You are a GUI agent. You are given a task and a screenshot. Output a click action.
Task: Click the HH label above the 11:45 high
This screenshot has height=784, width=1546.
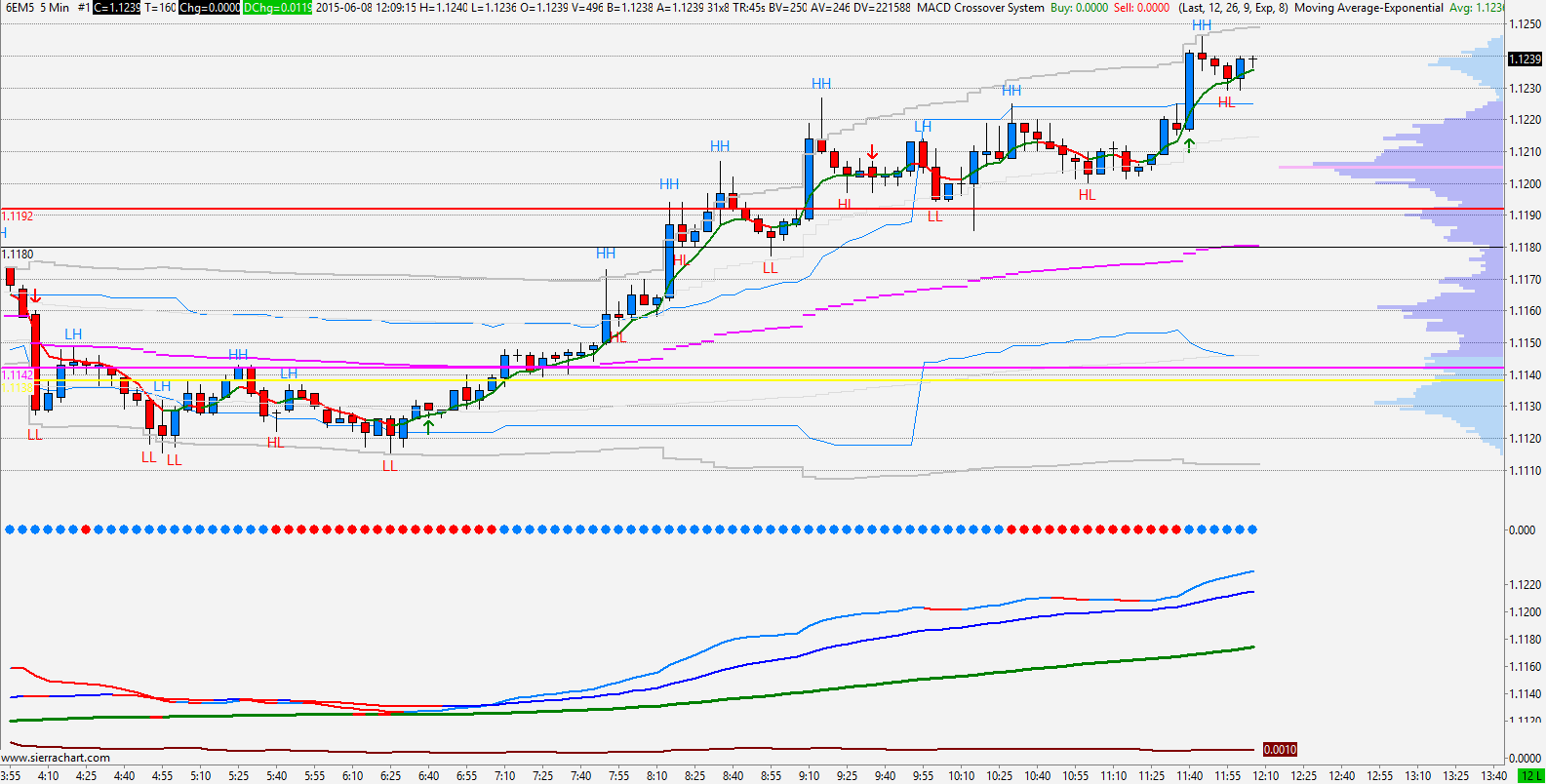[1202, 25]
